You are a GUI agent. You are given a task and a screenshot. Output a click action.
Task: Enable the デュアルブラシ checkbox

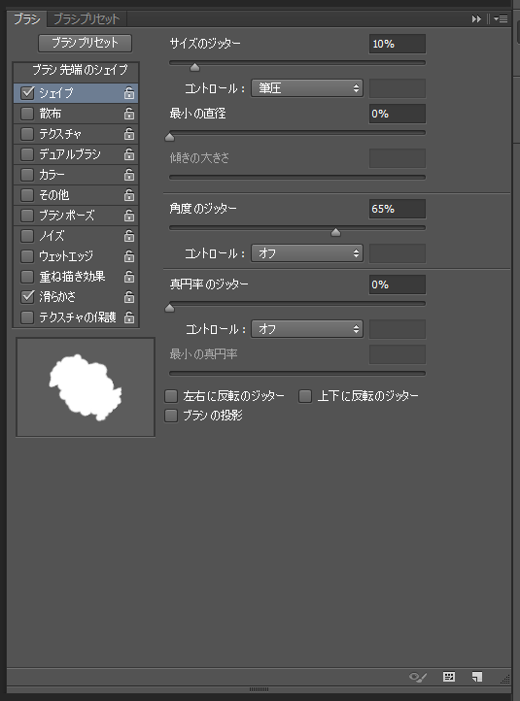(27, 154)
